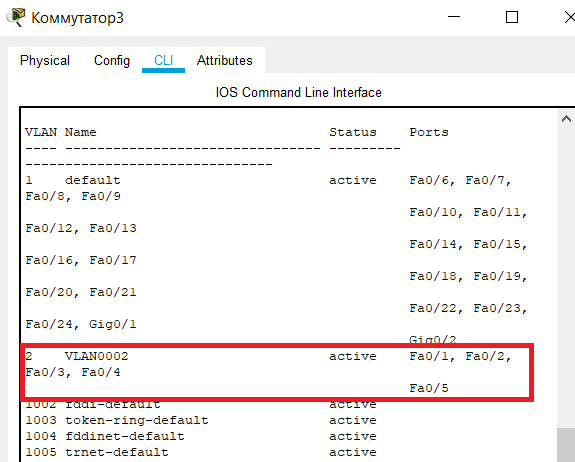575x462 pixels.
Task: Click 'Fa0/16, Fa0/17' line
Action: pos(81,260)
